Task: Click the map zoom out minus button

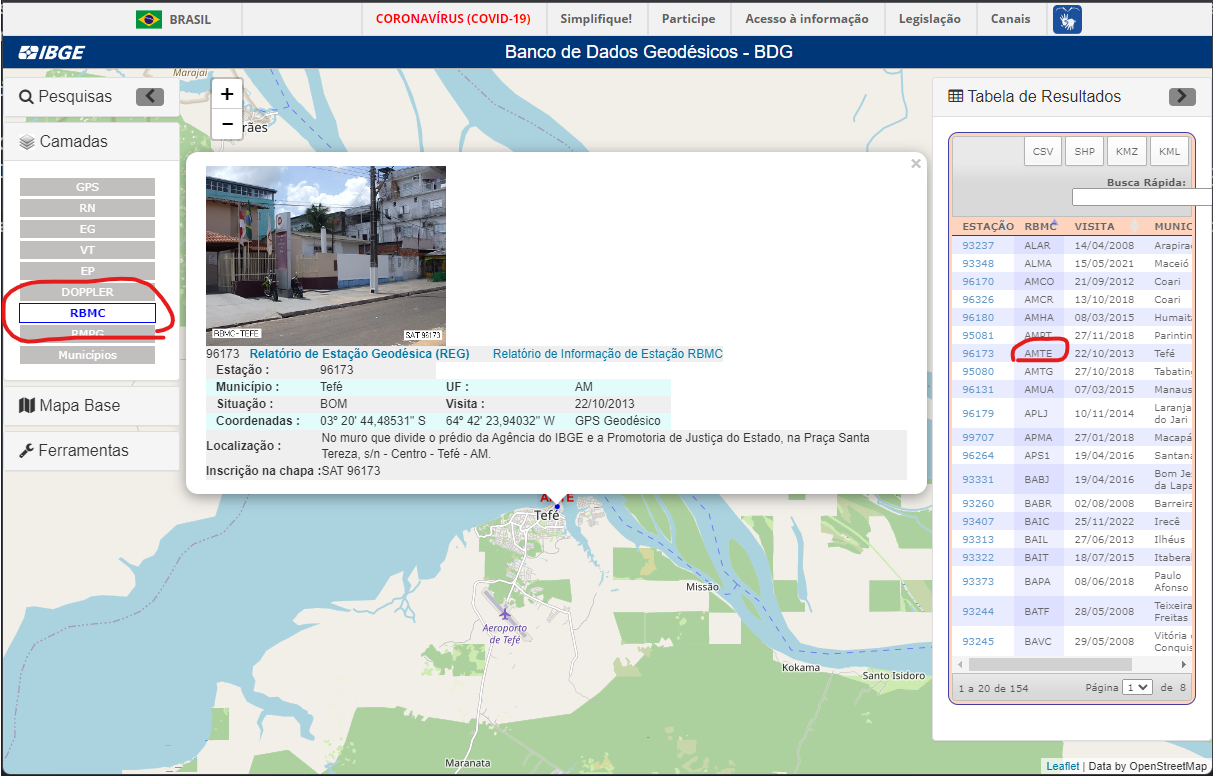Action: (227, 124)
